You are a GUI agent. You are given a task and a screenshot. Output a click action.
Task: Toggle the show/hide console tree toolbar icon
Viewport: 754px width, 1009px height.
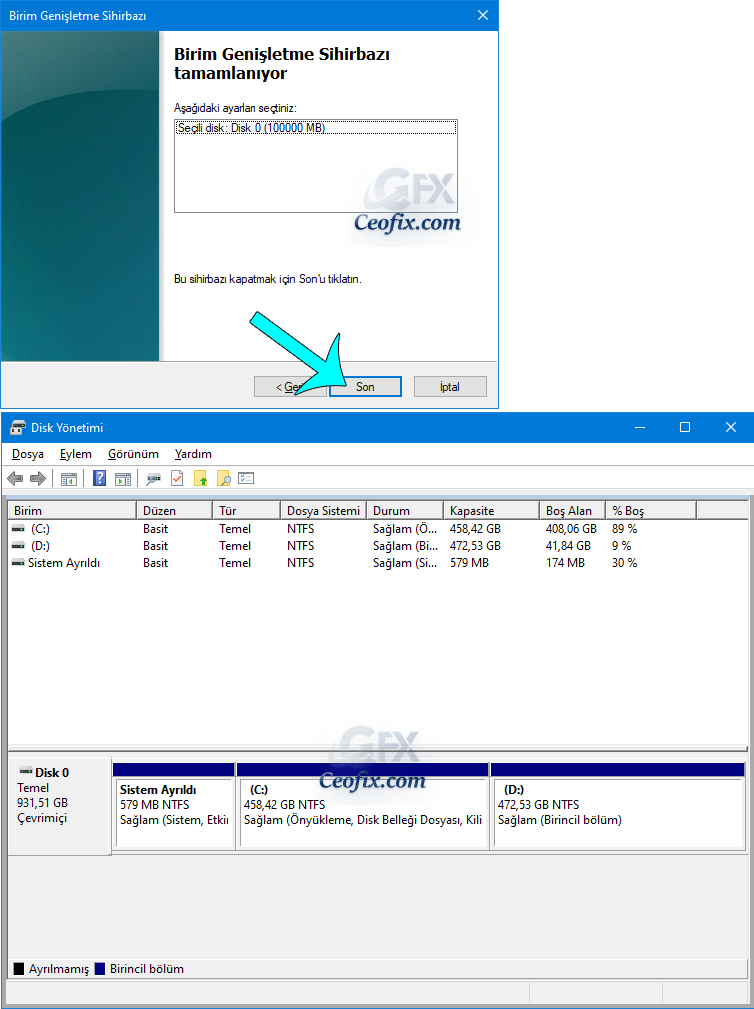(69, 478)
